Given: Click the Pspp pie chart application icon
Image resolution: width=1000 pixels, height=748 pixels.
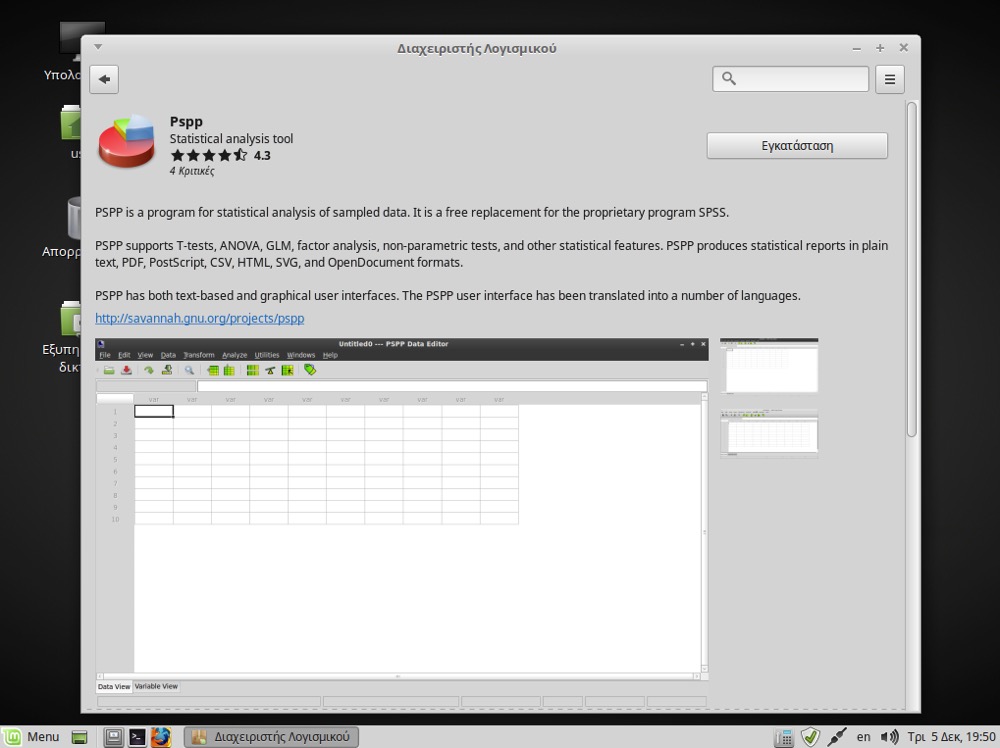Looking at the screenshot, I should 126,141.
